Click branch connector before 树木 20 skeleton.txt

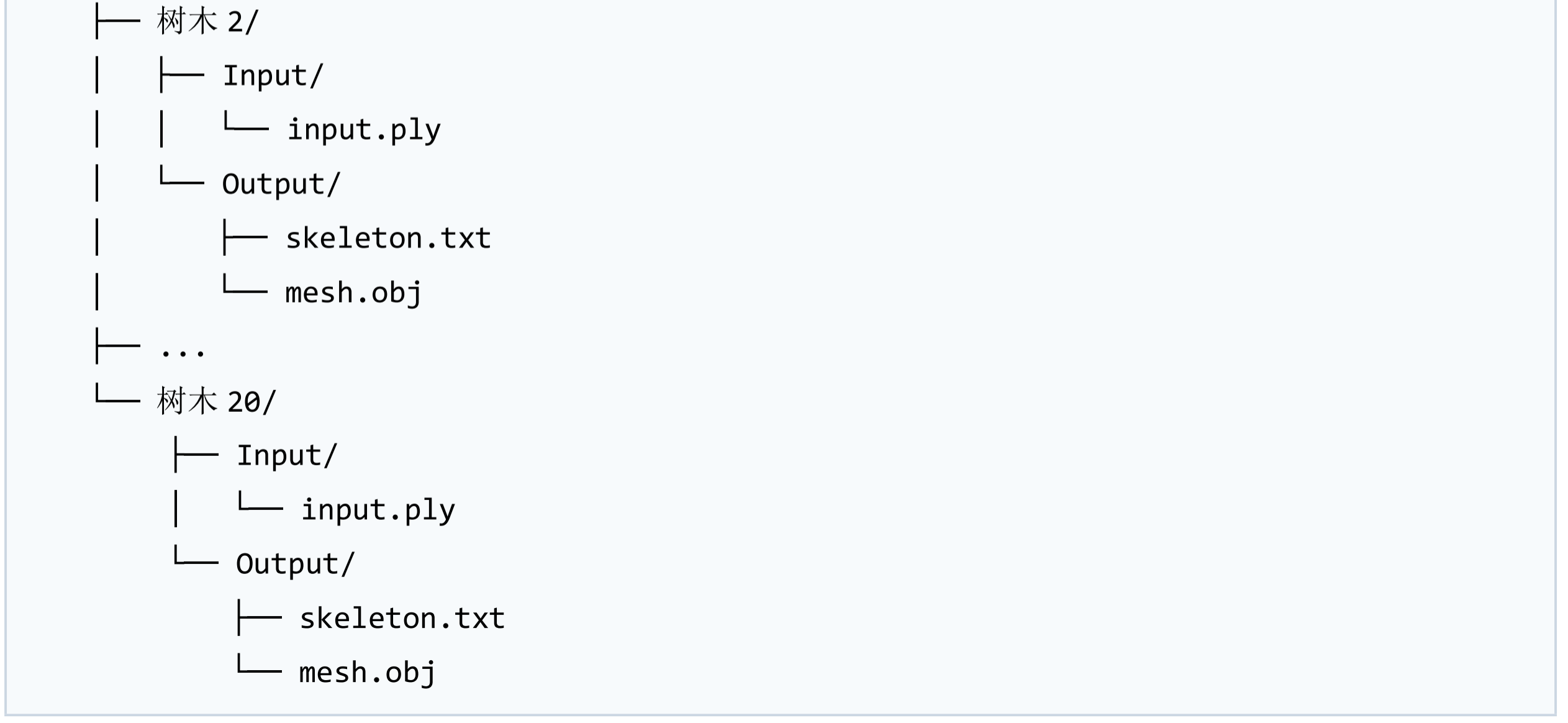pos(260,617)
